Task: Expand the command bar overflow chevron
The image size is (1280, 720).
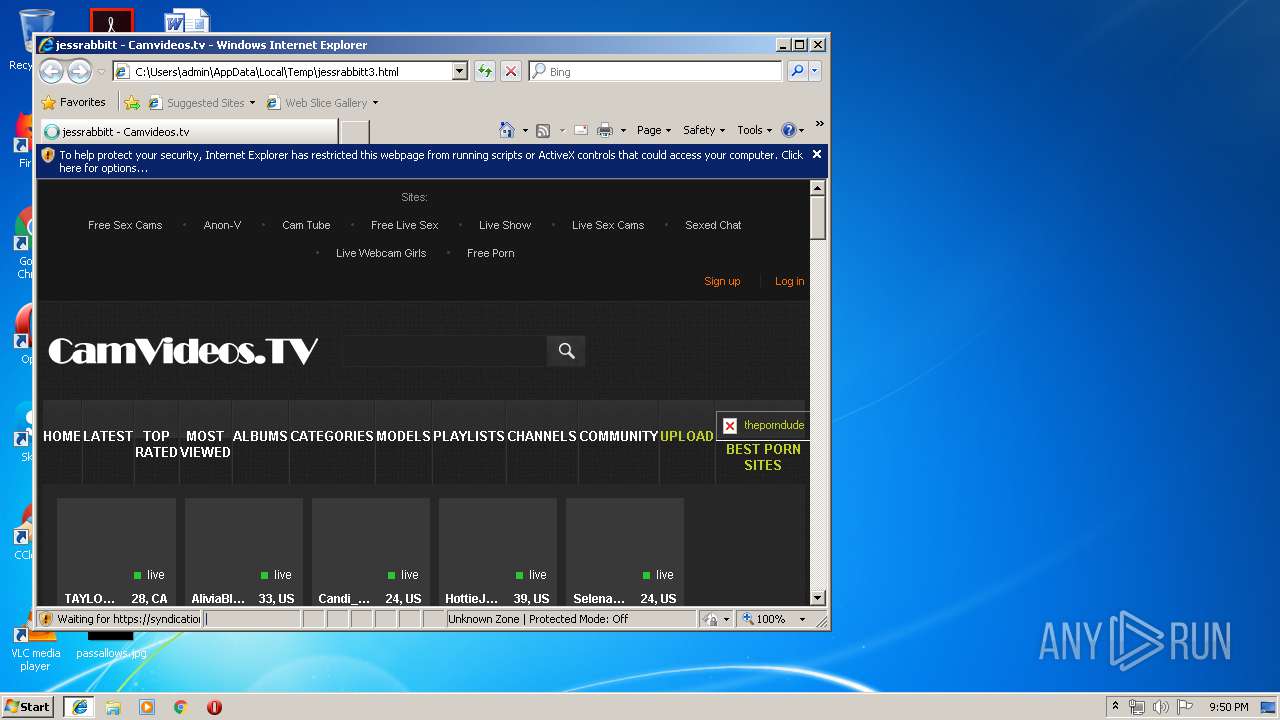Action: (x=819, y=124)
